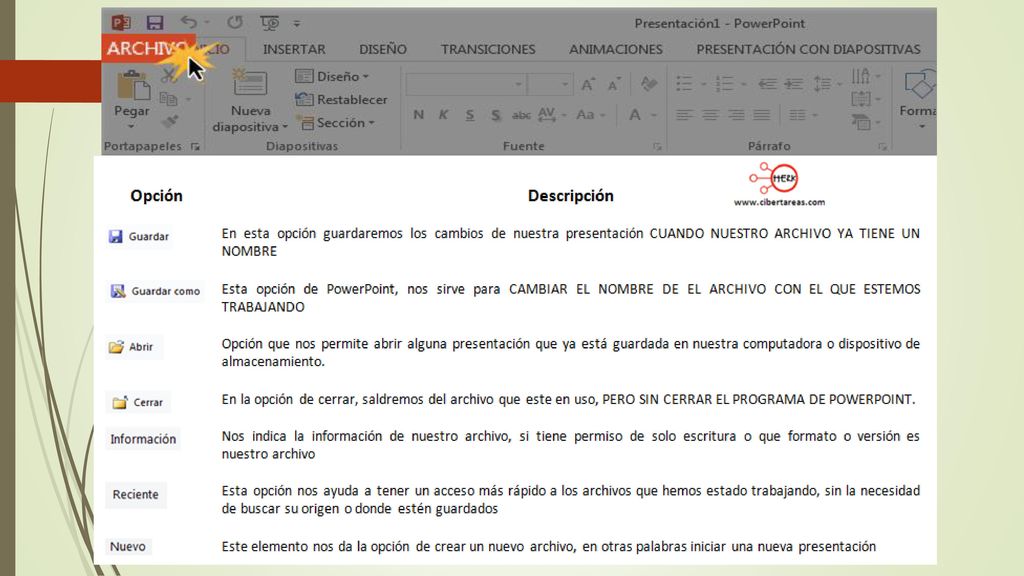Viewport: 1024px width, 576px height.
Task: Toggle underline formatting
Action: click(x=470, y=116)
